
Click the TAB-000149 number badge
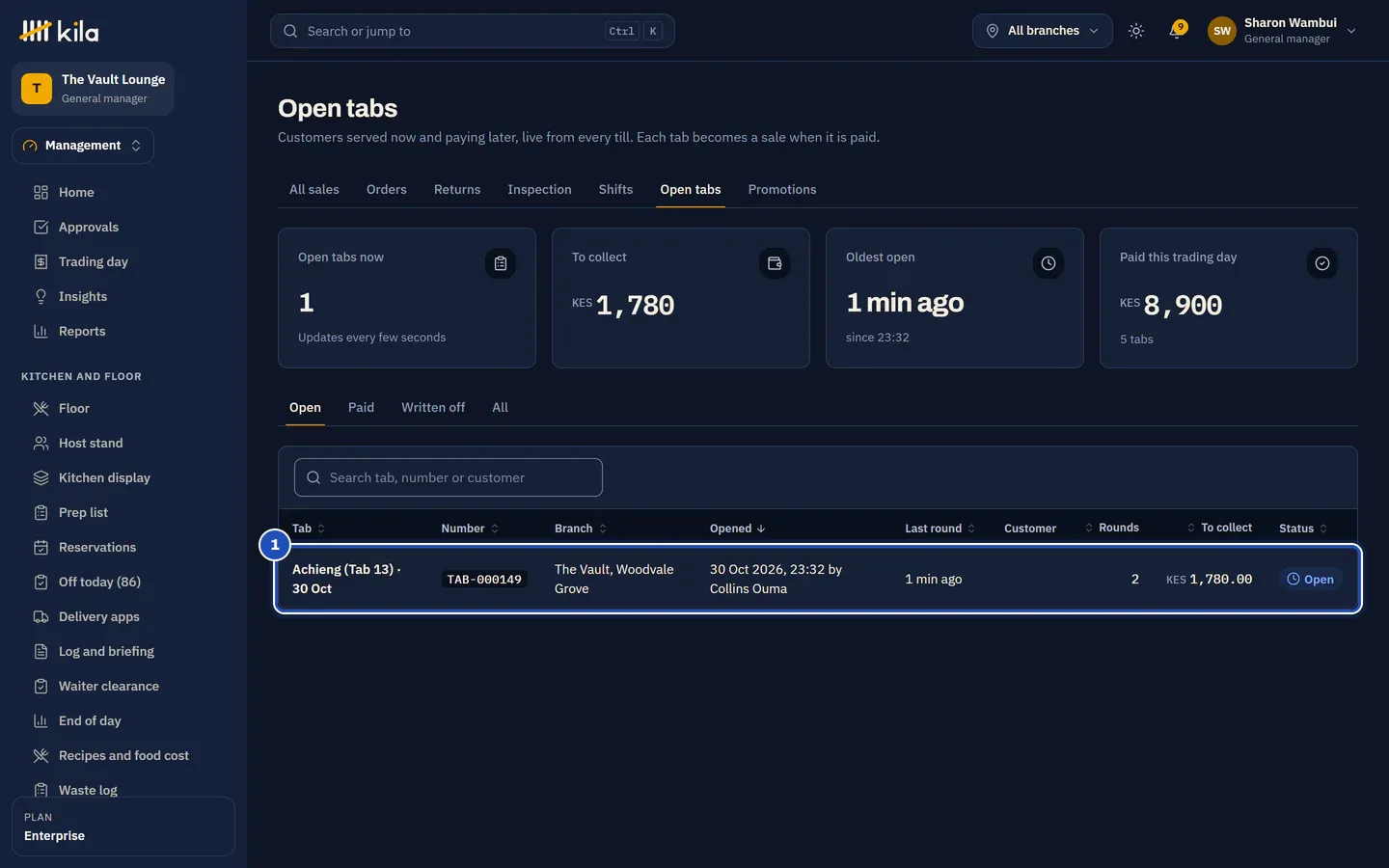coord(484,580)
